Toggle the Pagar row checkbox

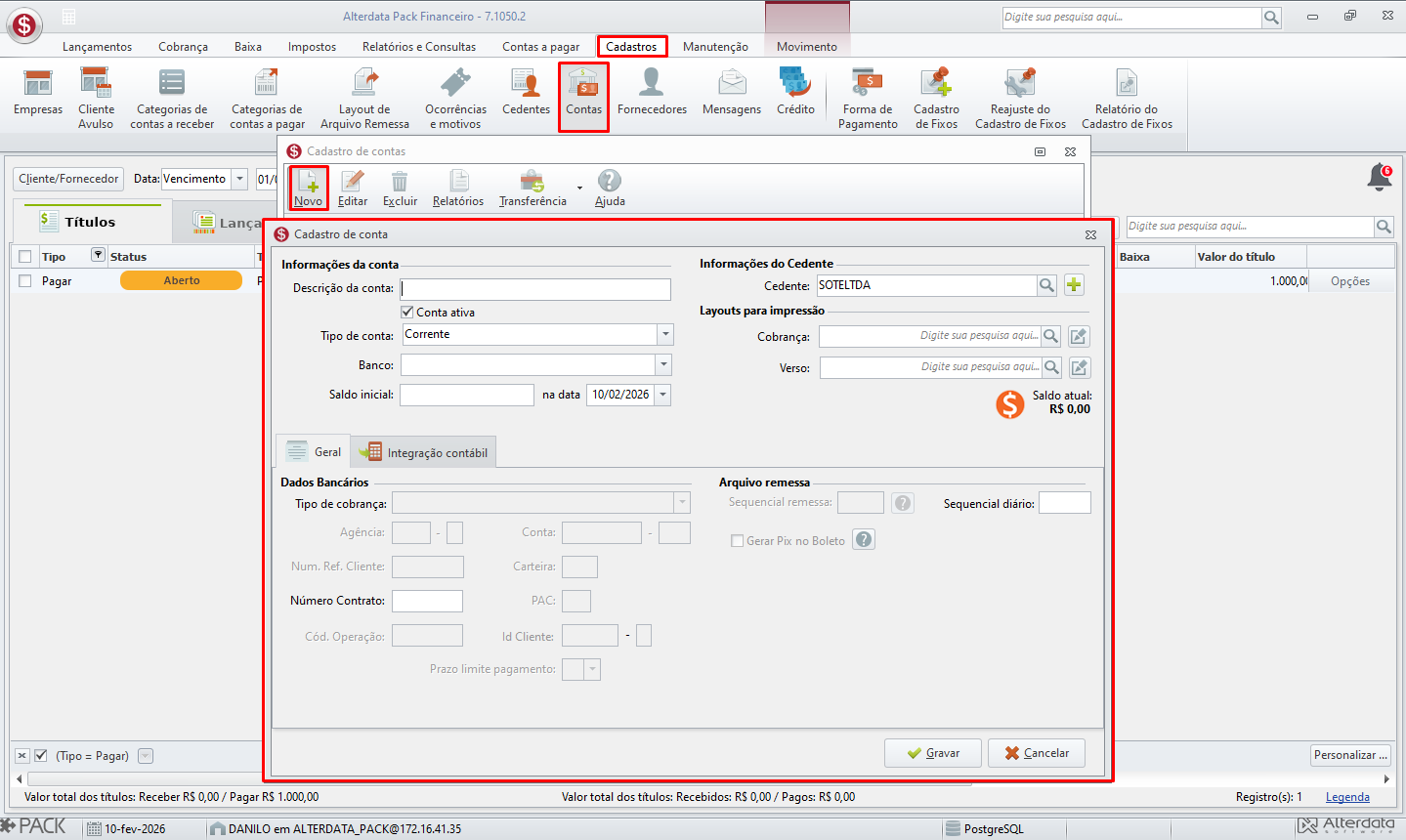coord(25,281)
